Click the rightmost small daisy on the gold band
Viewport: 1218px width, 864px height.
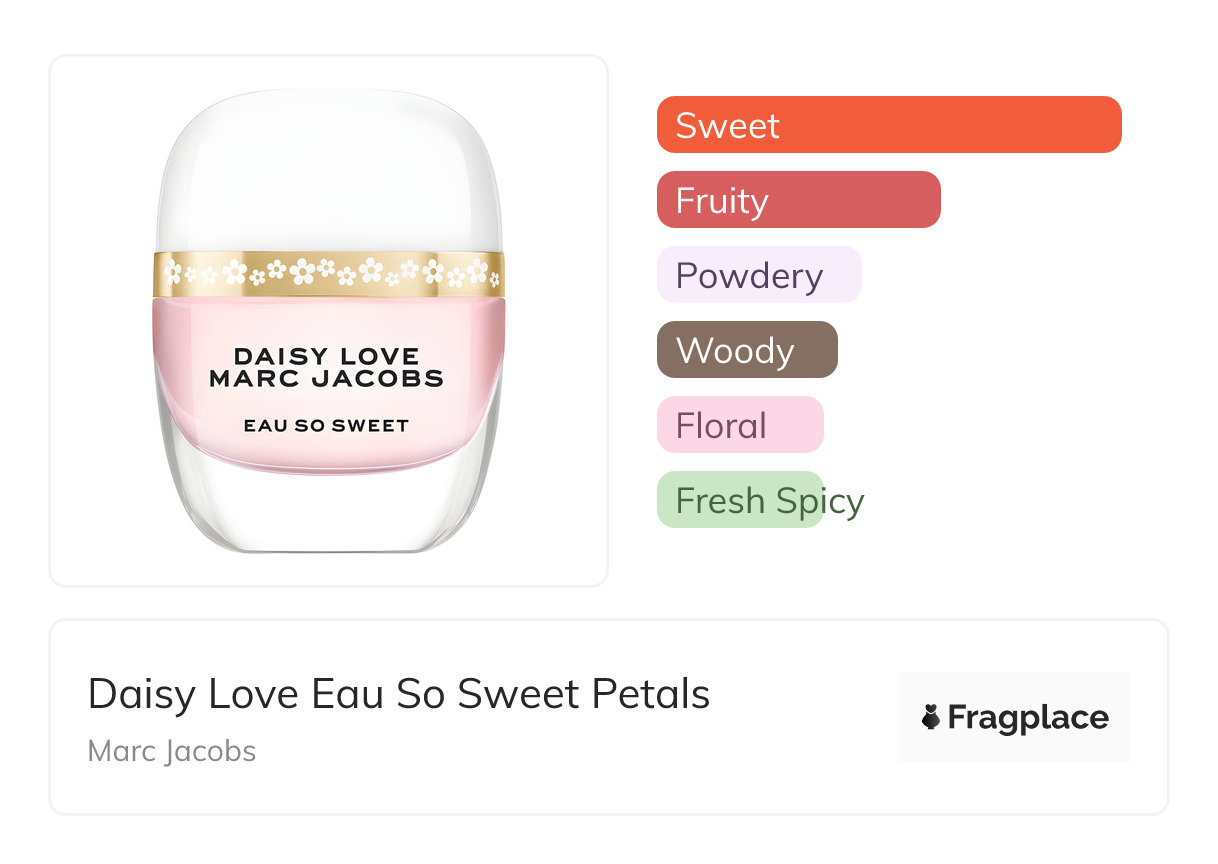495,277
